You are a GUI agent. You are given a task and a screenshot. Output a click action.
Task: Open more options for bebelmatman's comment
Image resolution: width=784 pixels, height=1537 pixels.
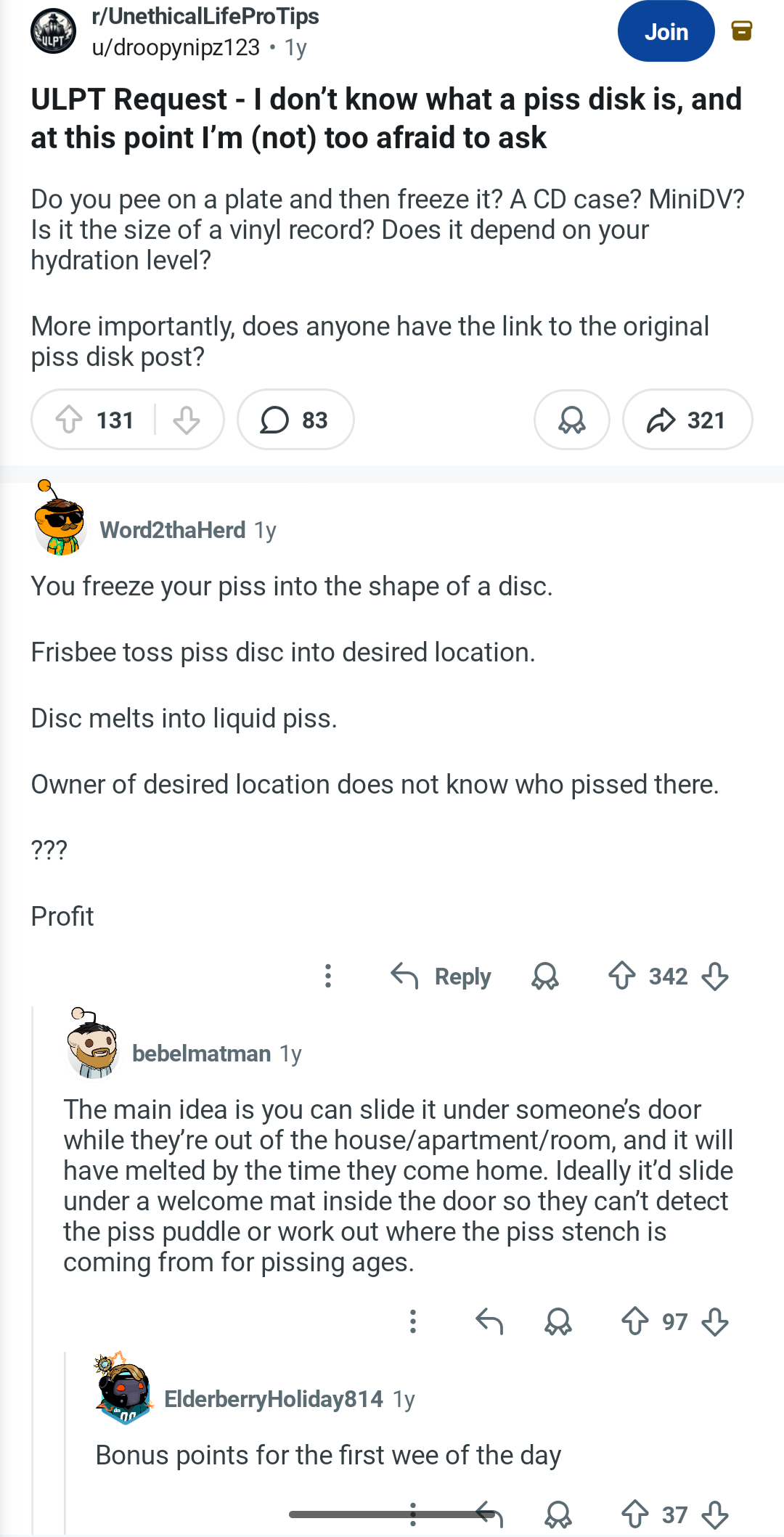(x=412, y=1321)
